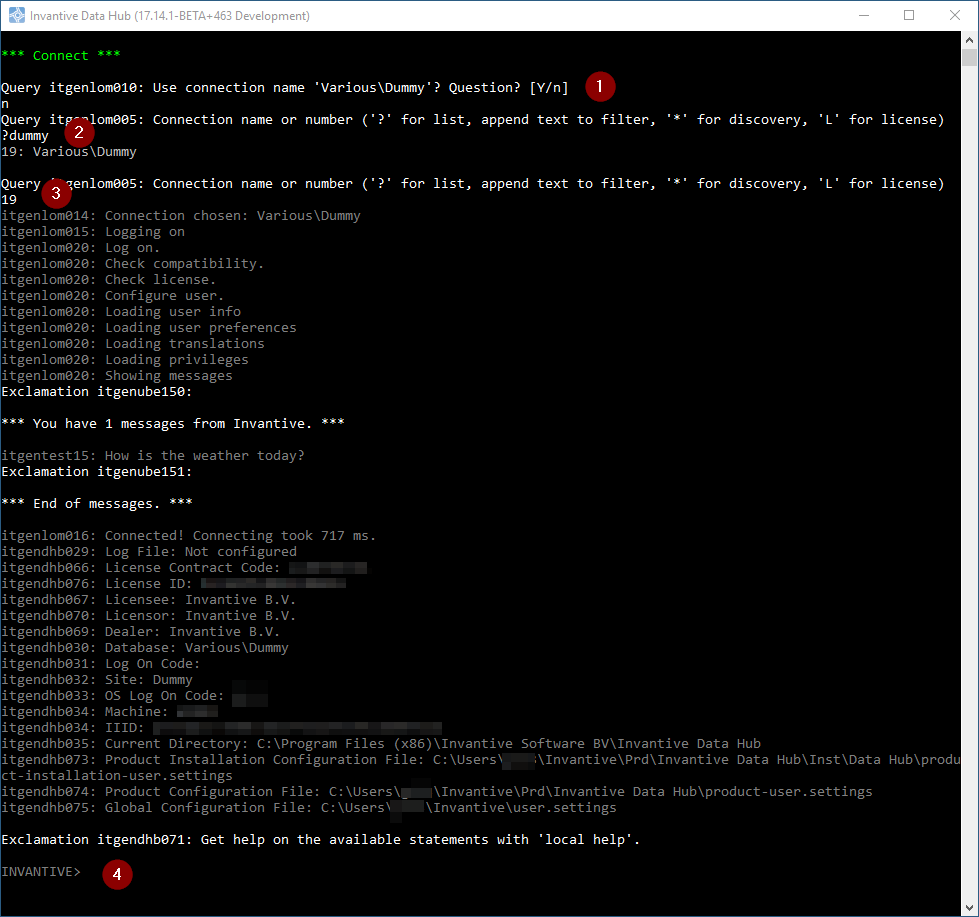Screen dimensions: 979x917
Task: Click the '?dummy' input line
Action: click(25, 135)
